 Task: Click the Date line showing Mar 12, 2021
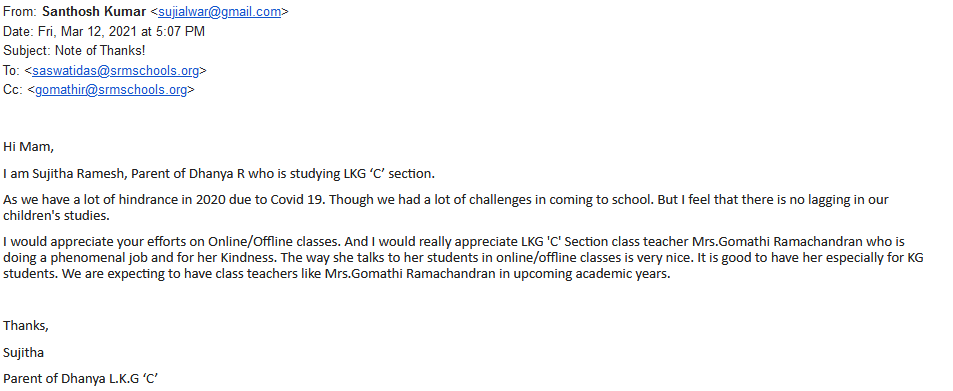pos(104,32)
